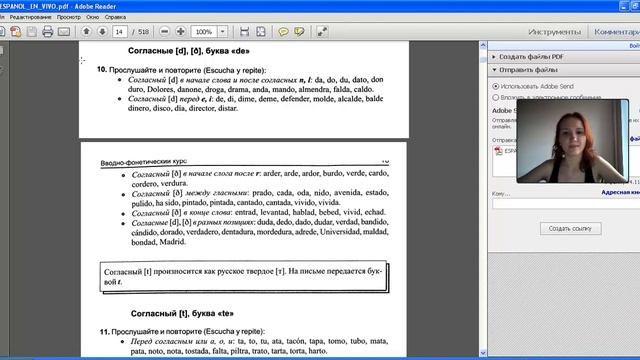Click the total page count "518"
640x360 pixels.
pyautogui.click(x=143, y=32)
